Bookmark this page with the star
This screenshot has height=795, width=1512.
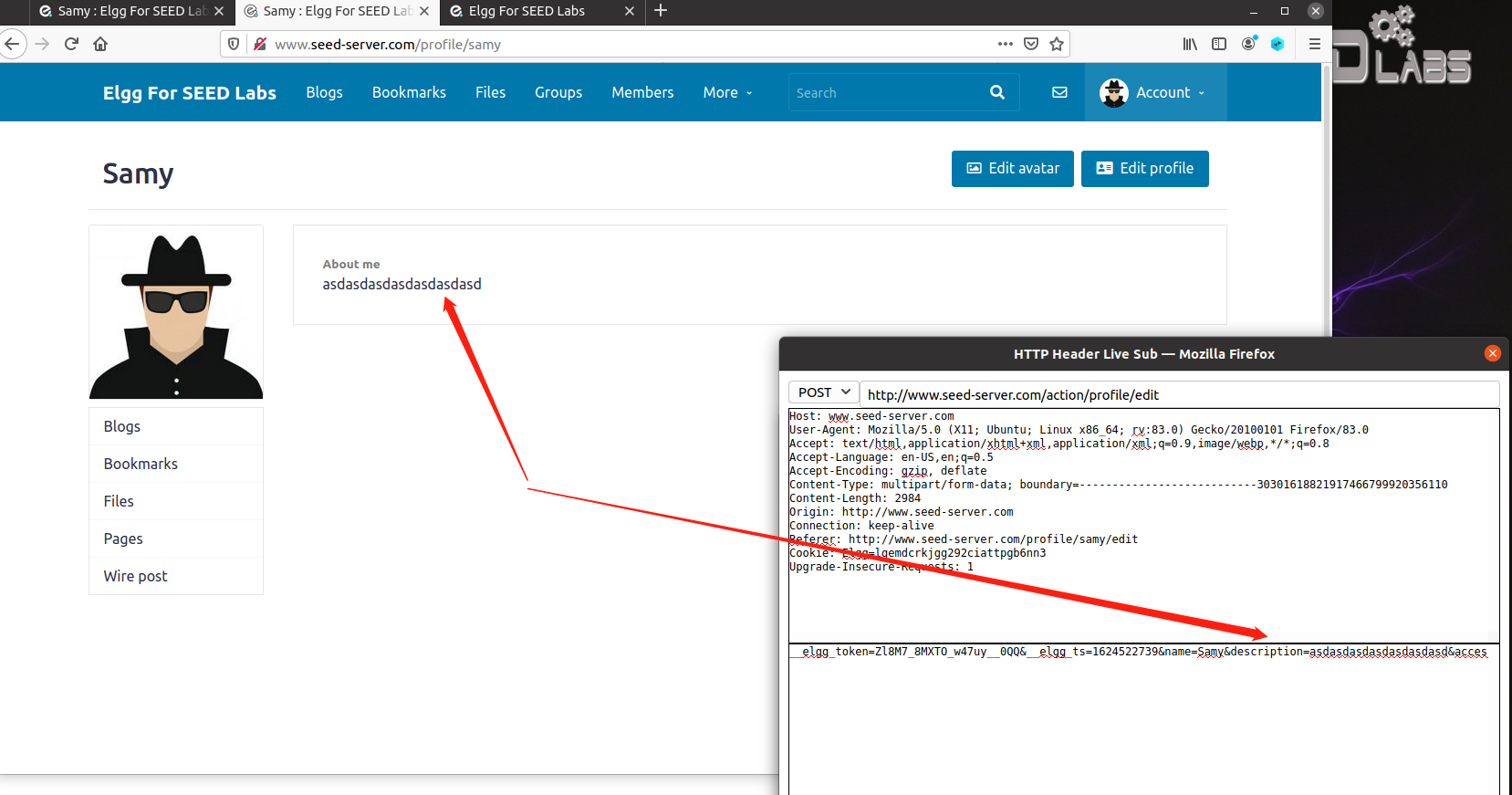[1057, 44]
